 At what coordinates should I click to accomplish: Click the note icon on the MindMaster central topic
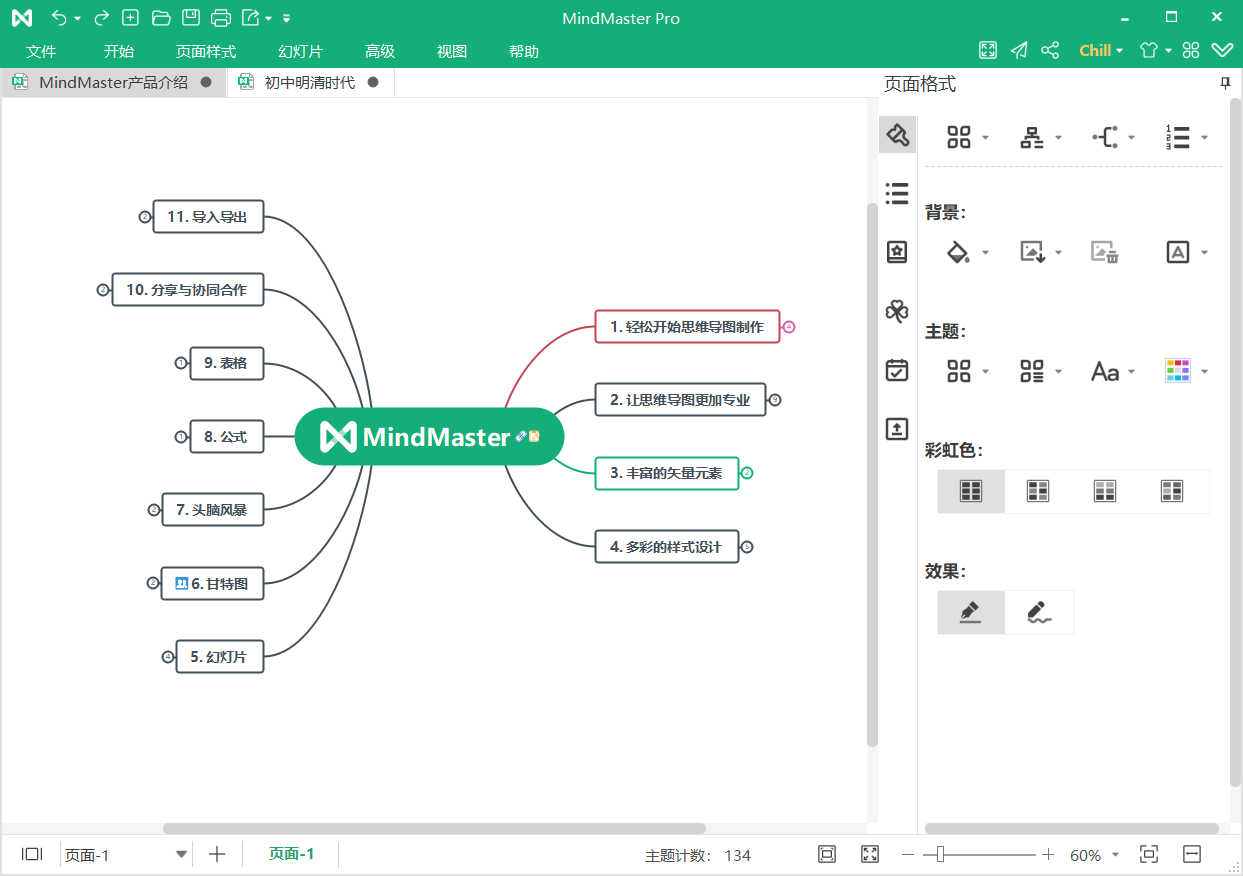pyautogui.click(x=535, y=436)
